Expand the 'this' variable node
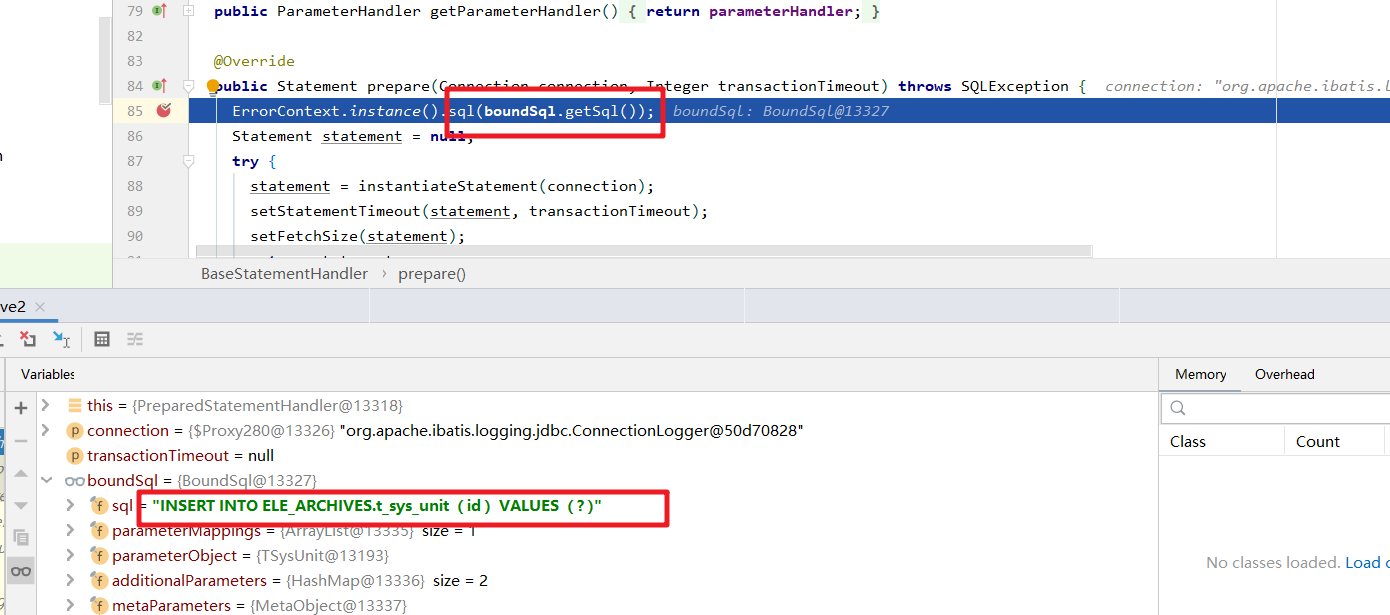The image size is (1390, 615). click(45, 405)
